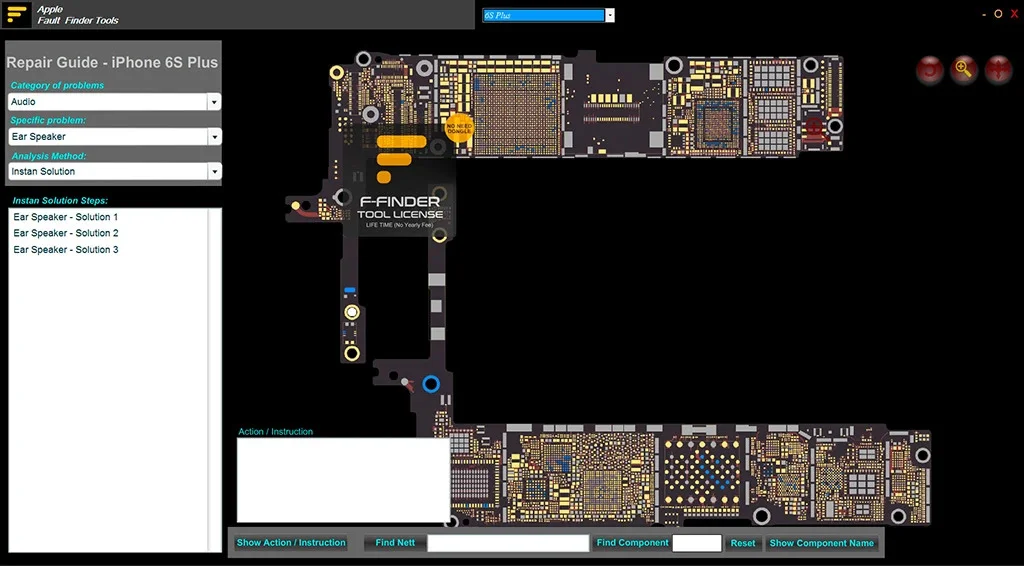Focus the Find Component input box
This screenshot has height=566, width=1024.
click(x=697, y=543)
